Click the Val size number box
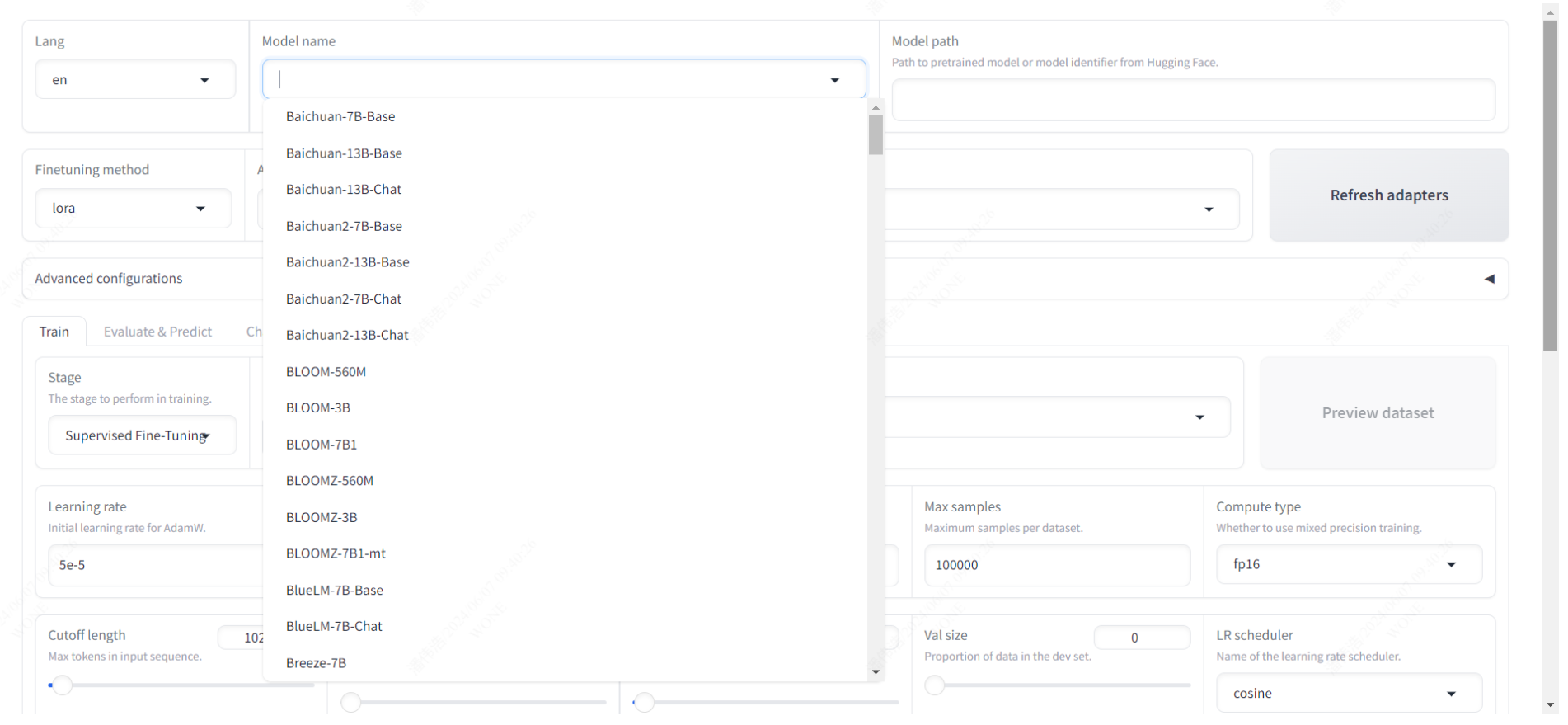 pos(1142,638)
